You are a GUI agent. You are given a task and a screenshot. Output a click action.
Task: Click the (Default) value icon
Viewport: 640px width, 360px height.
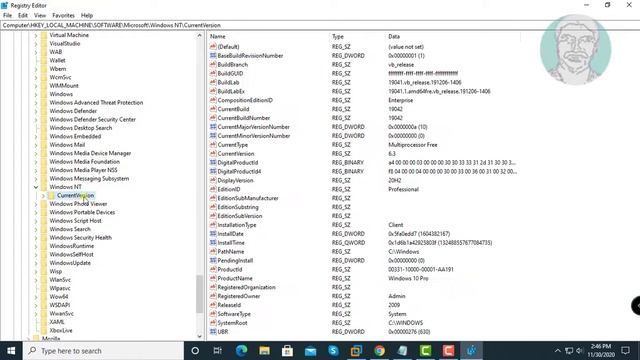pyautogui.click(x=213, y=47)
